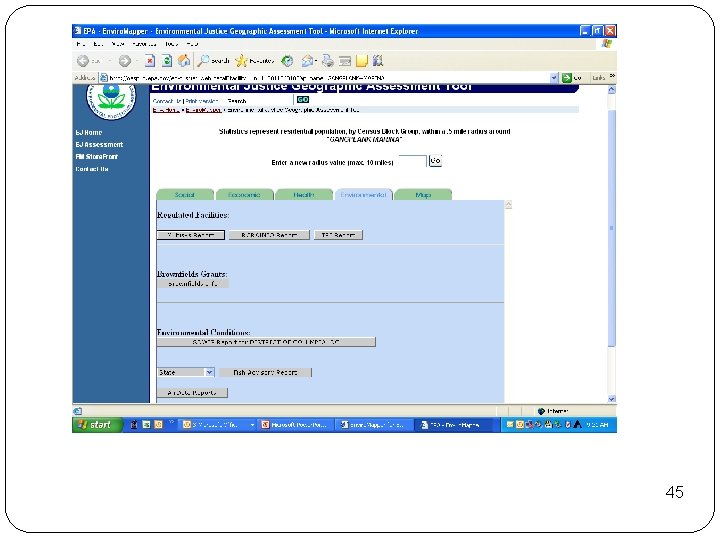This screenshot has height=540, width=720.
Task: Open the Favorites star icon
Action: 242,61
